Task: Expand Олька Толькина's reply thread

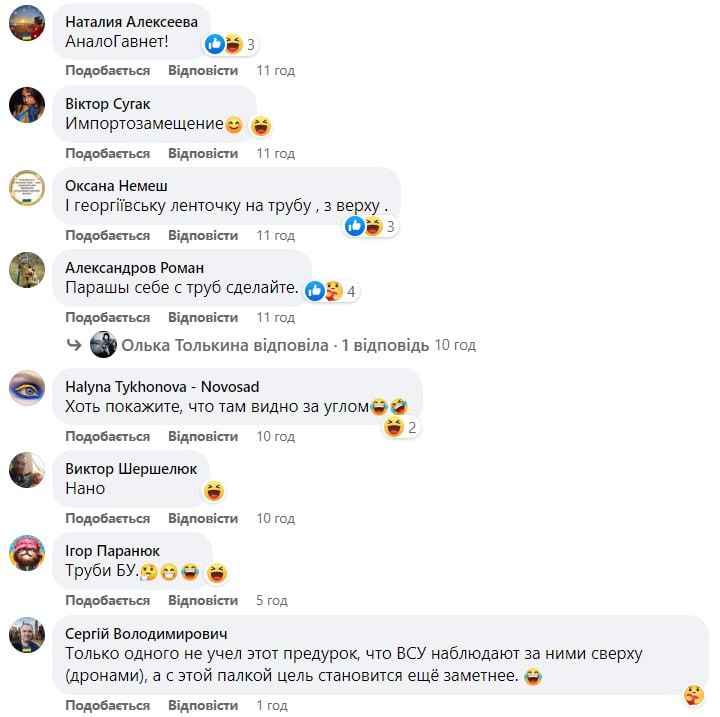Action: pyautogui.click(x=275, y=345)
